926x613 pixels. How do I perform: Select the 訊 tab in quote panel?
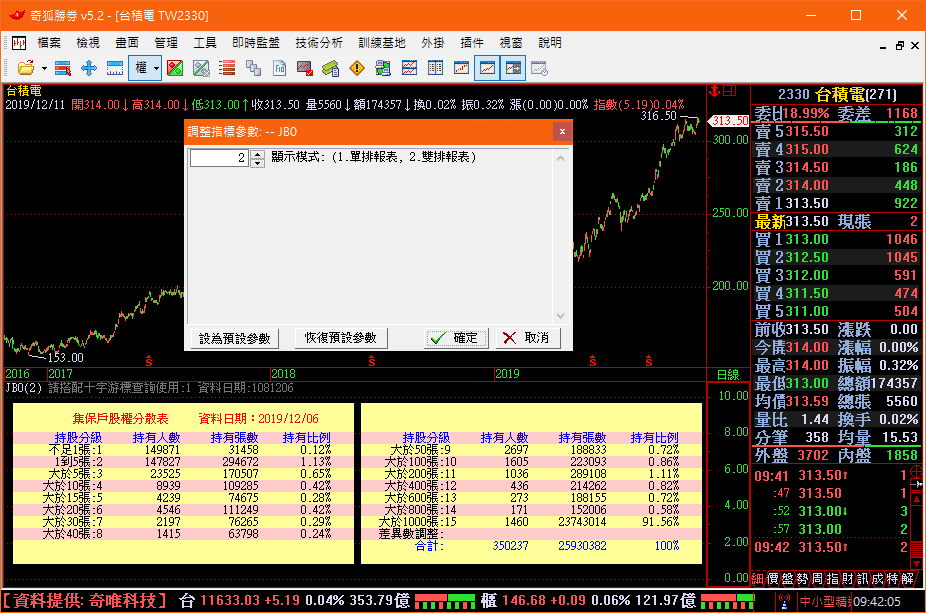[x=862, y=579]
